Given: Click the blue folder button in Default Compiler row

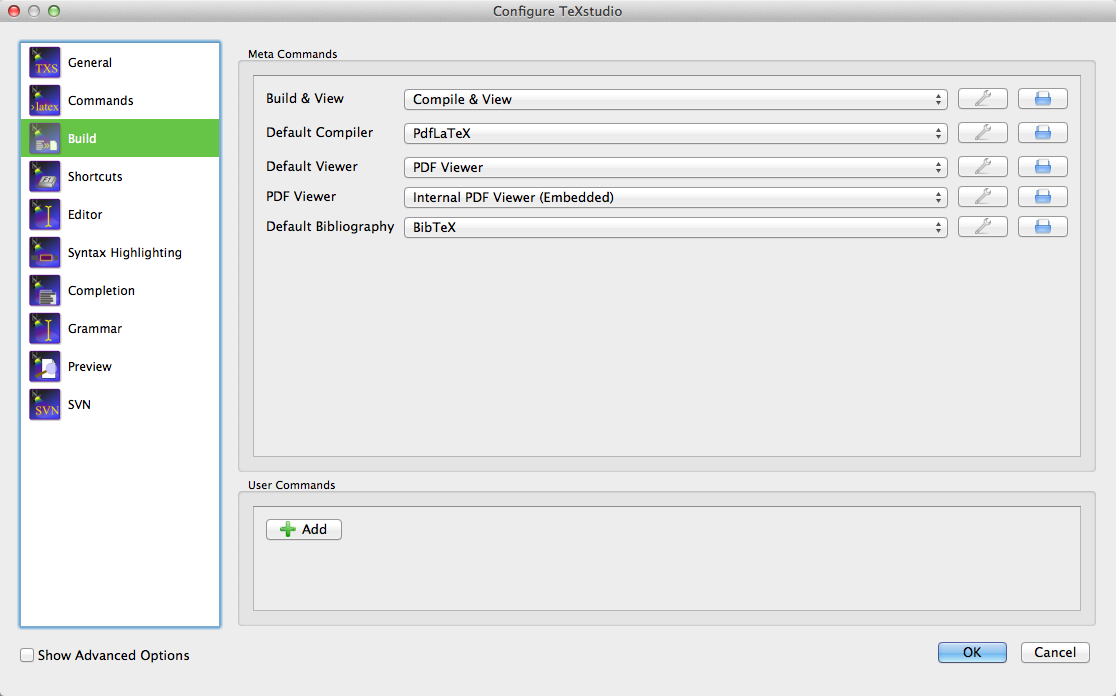Looking at the screenshot, I should (1043, 133).
